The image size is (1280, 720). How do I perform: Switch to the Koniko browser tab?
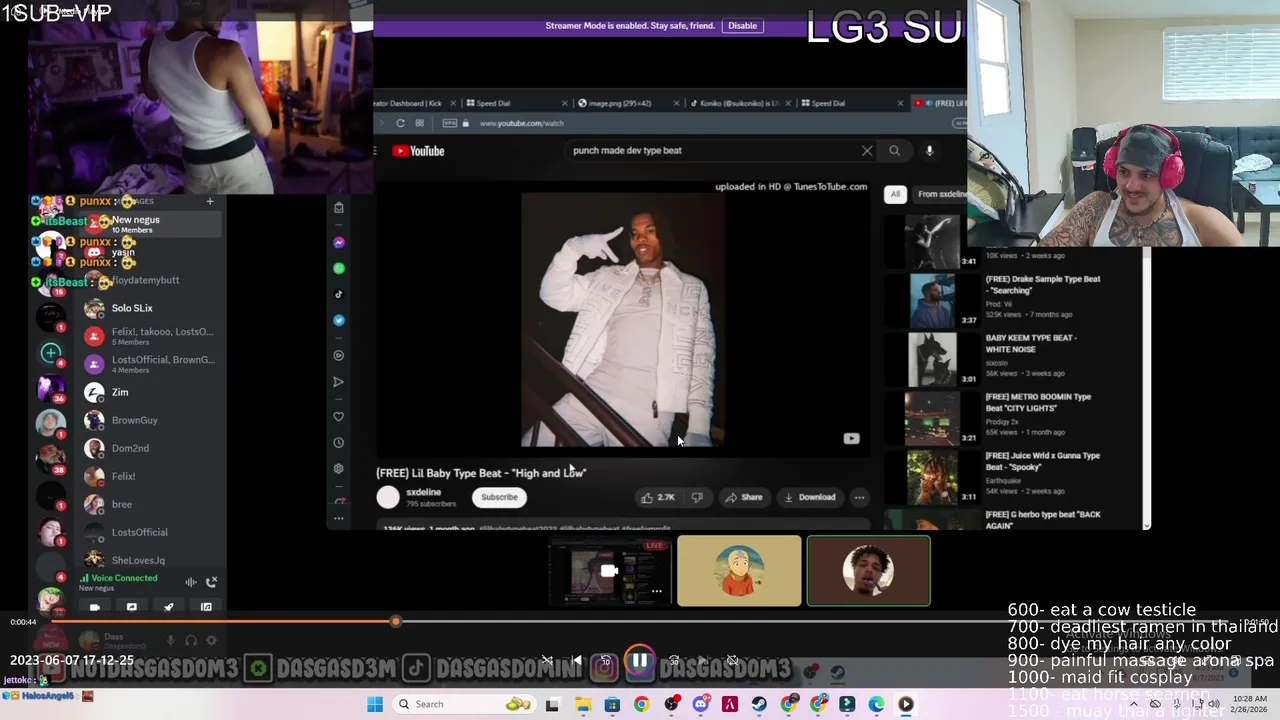coord(740,103)
